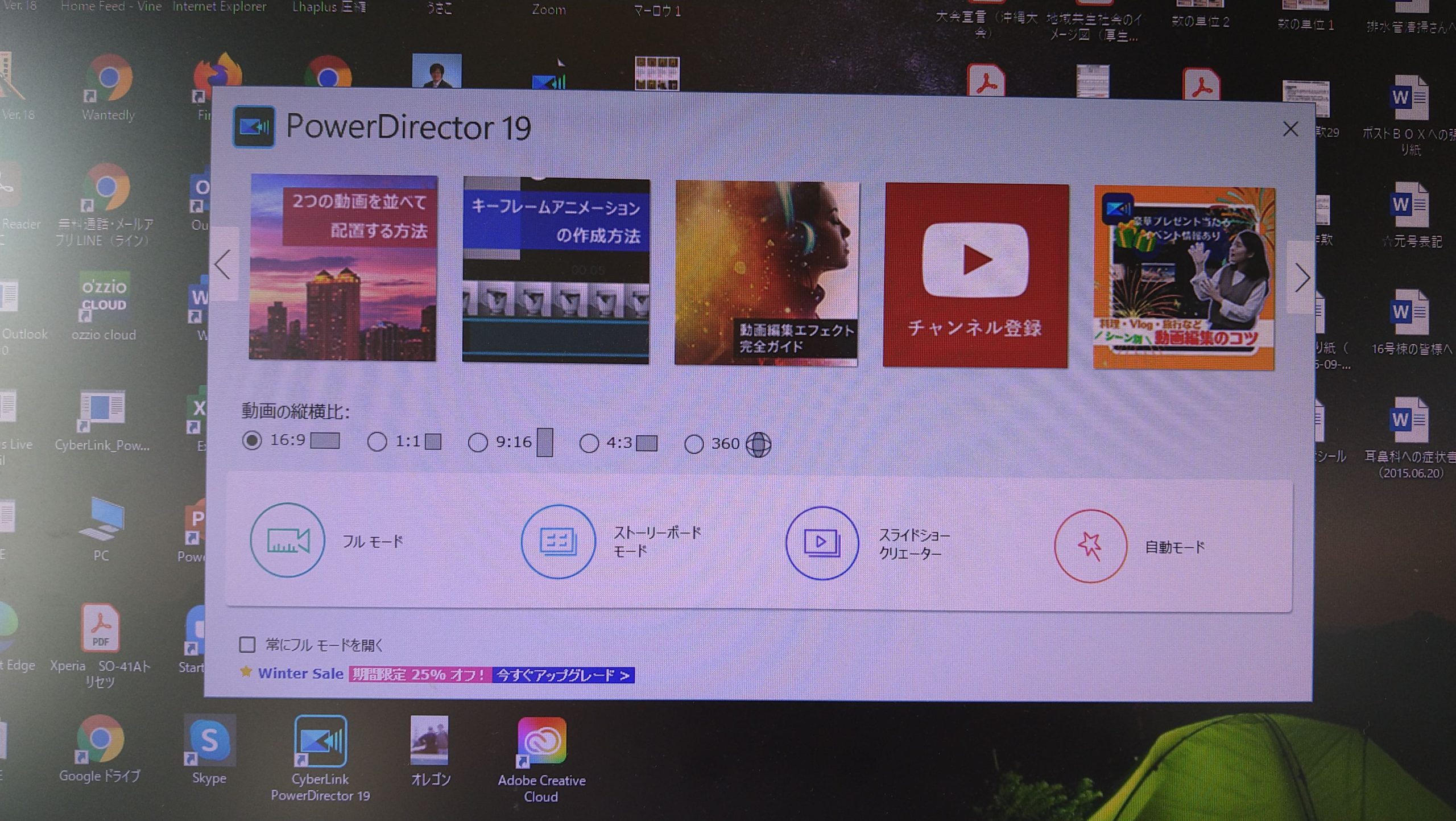Select the 4:3 aspect ratio radio button
The image size is (1456, 821).
click(589, 443)
